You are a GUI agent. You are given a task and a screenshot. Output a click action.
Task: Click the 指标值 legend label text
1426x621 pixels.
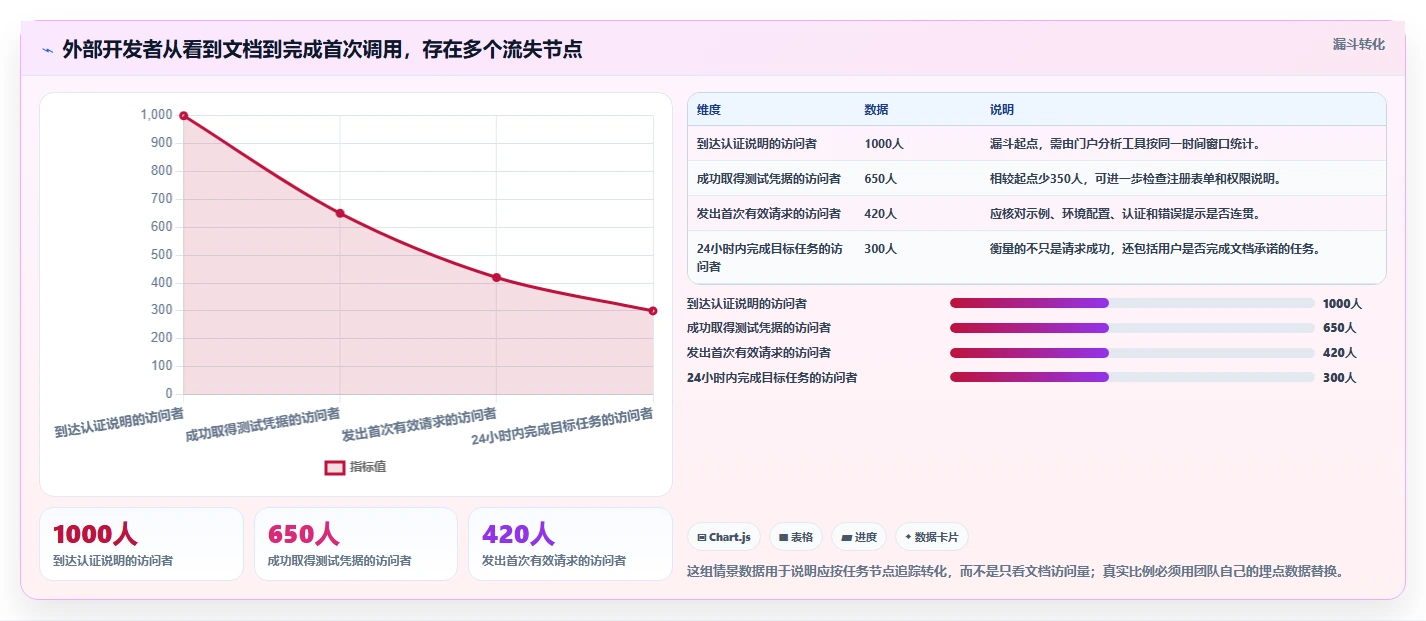368,467
